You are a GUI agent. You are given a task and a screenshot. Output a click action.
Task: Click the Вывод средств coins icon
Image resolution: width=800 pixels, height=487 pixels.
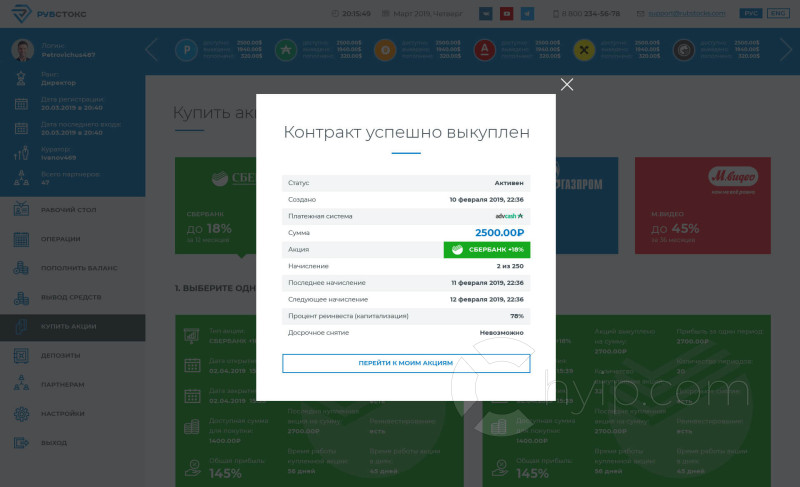pyautogui.click(x=21, y=297)
